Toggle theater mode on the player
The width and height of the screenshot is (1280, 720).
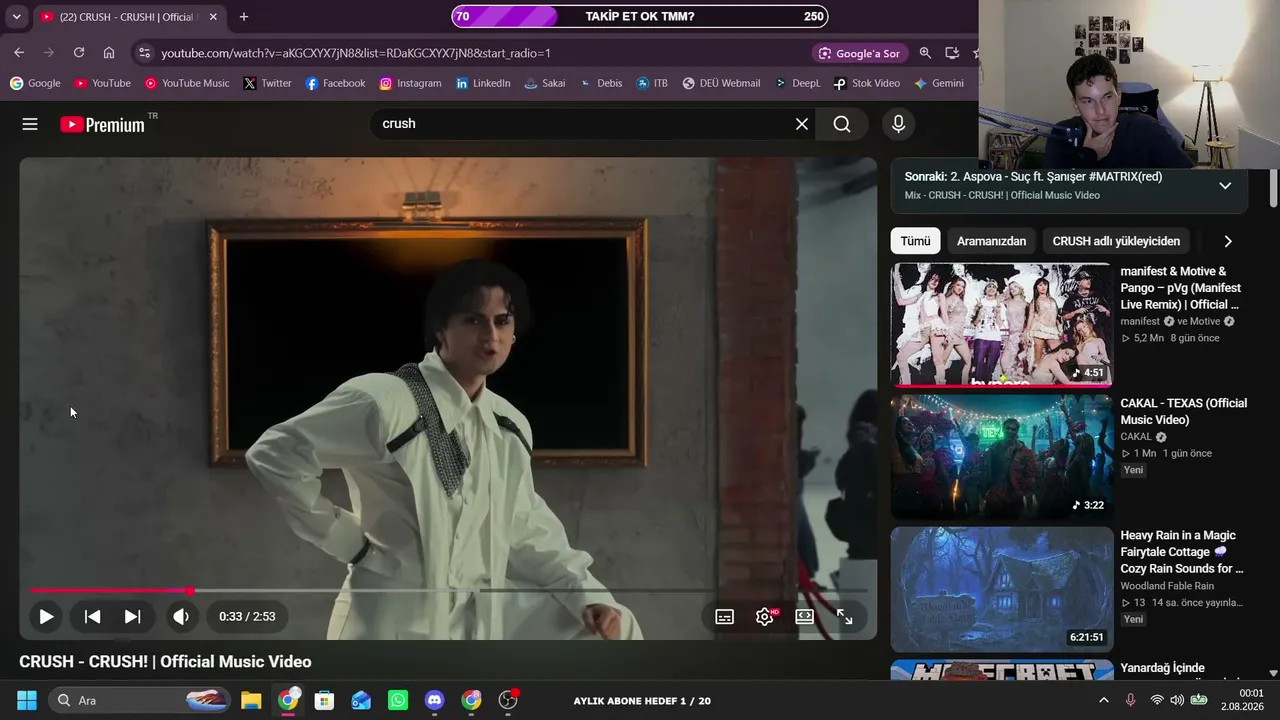(805, 617)
